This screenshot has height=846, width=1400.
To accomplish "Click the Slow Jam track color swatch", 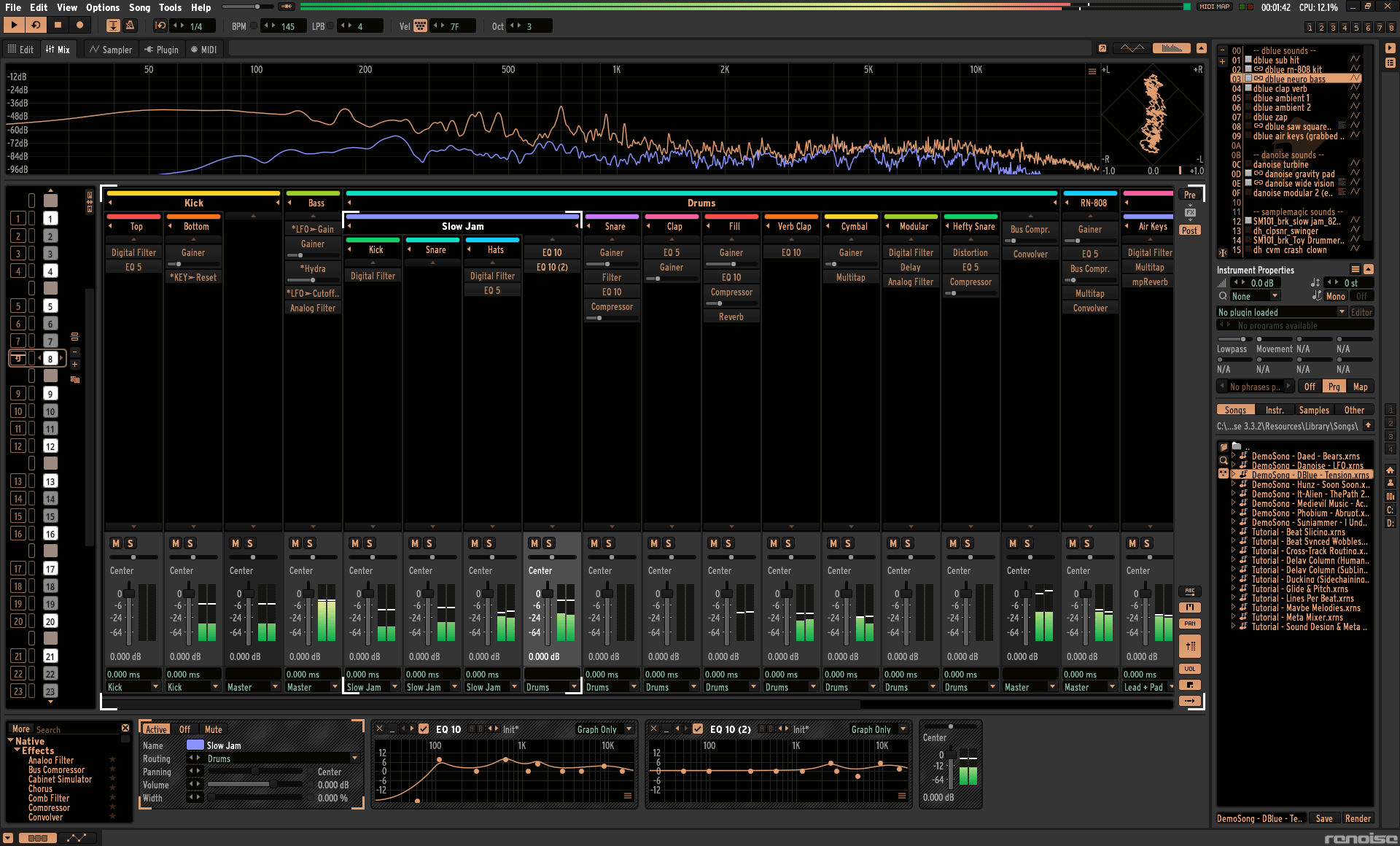I will 195,745.
